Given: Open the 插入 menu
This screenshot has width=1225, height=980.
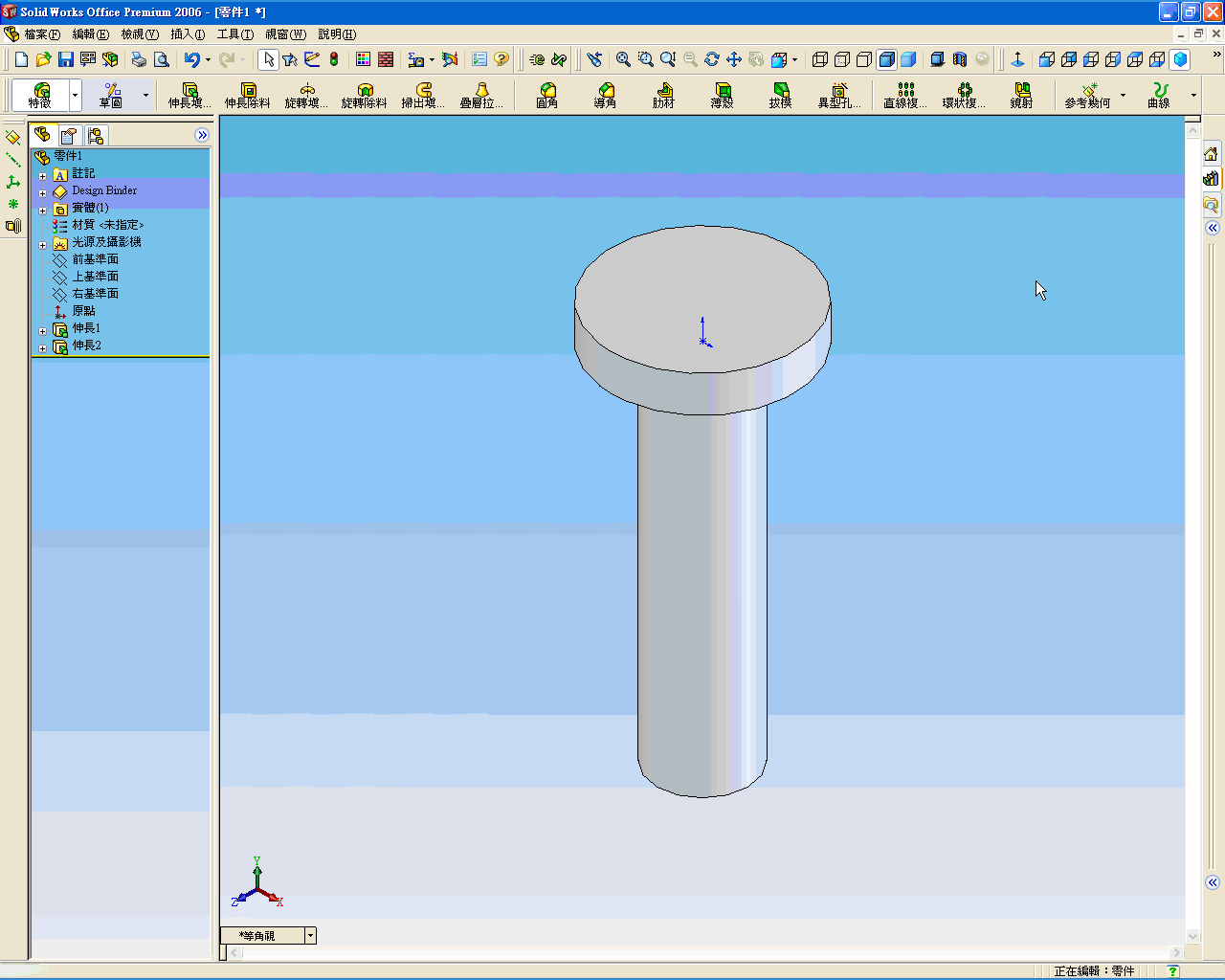Looking at the screenshot, I should click(x=188, y=34).
